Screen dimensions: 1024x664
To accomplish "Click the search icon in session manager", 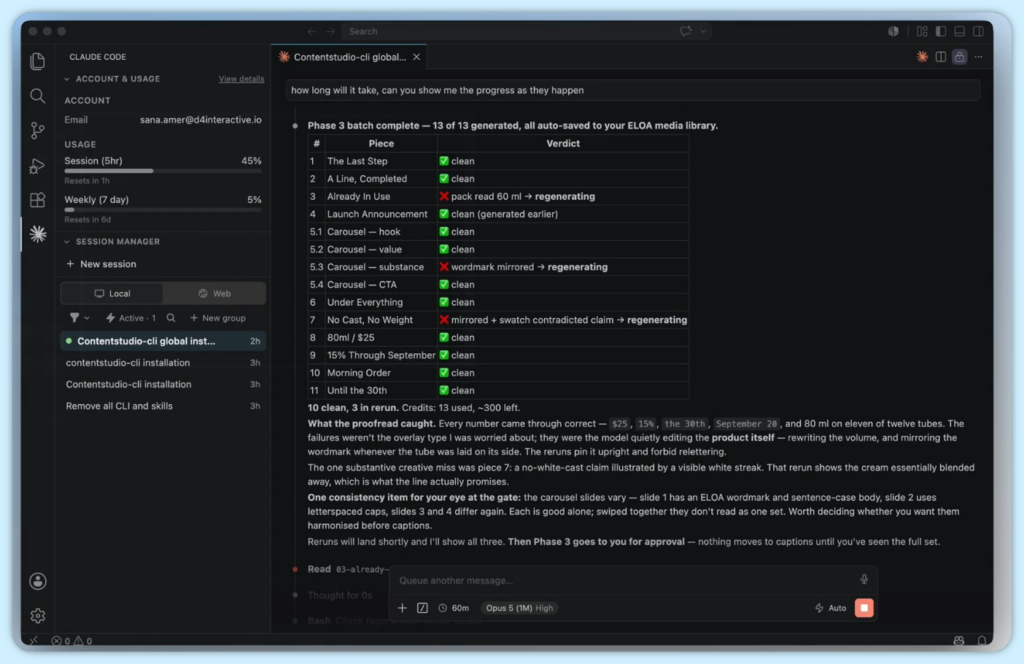I will click(171, 318).
